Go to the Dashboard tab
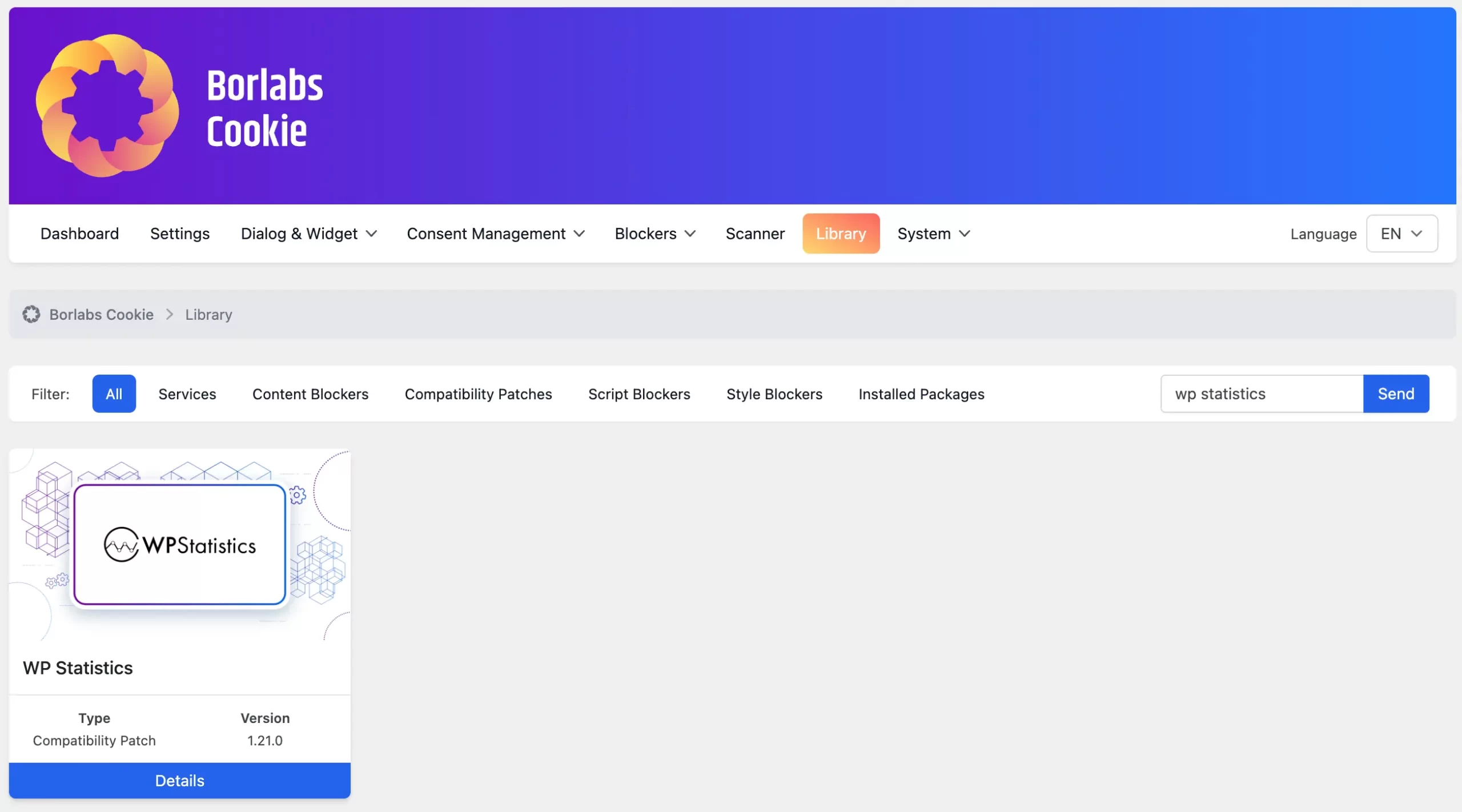The image size is (1462, 812). pos(79,234)
